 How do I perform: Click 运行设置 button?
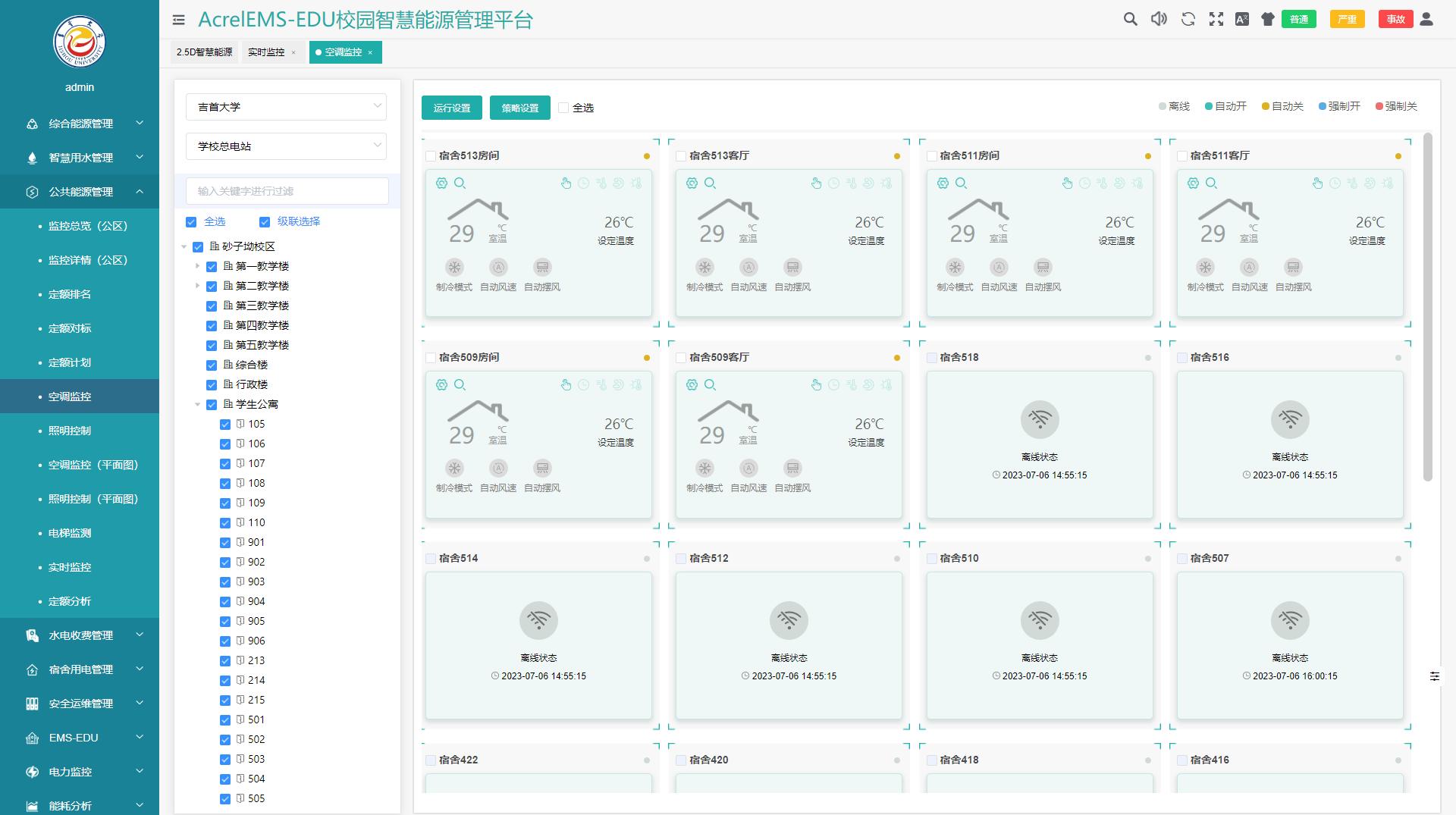(x=452, y=108)
